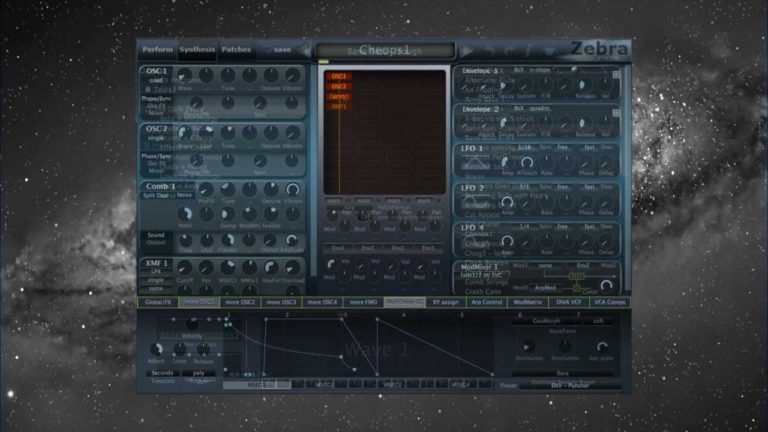Switch to the Patches tab
The width and height of the screenshot is (768, 432).
[x=236, y=49]
